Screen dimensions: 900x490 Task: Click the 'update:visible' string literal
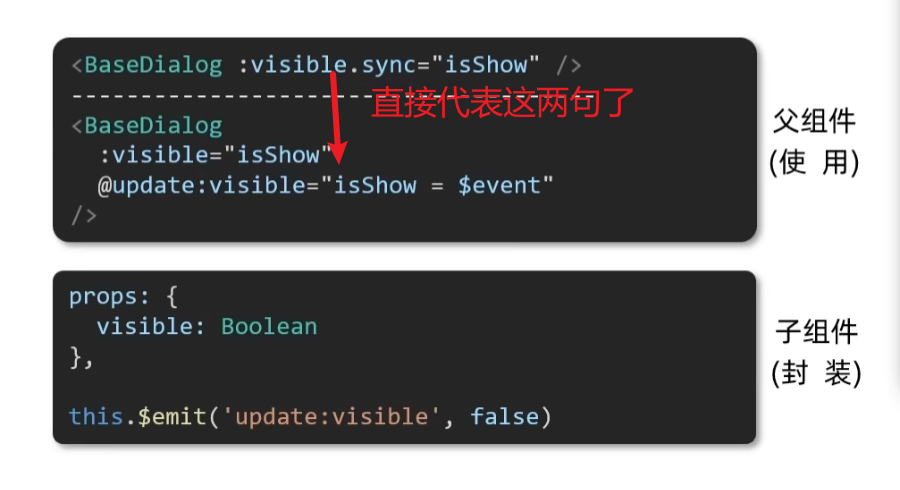click(331, 417)
